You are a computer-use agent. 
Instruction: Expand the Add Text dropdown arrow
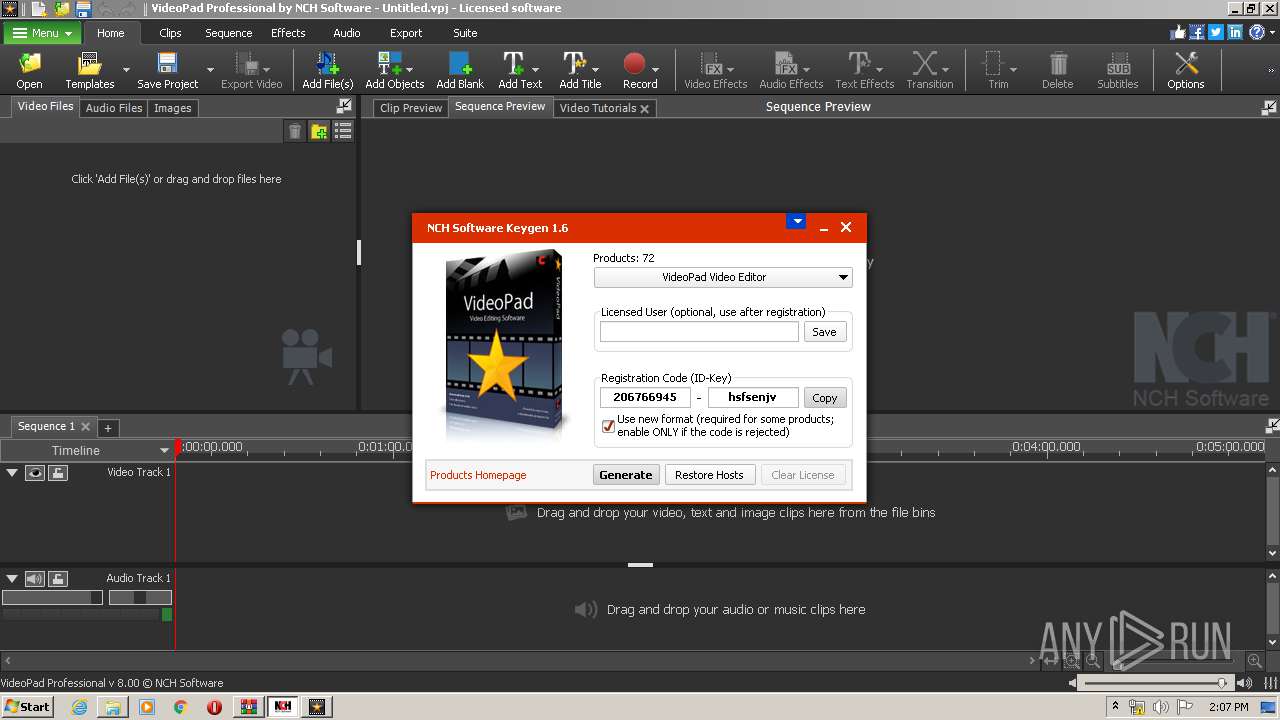(536, 70)
